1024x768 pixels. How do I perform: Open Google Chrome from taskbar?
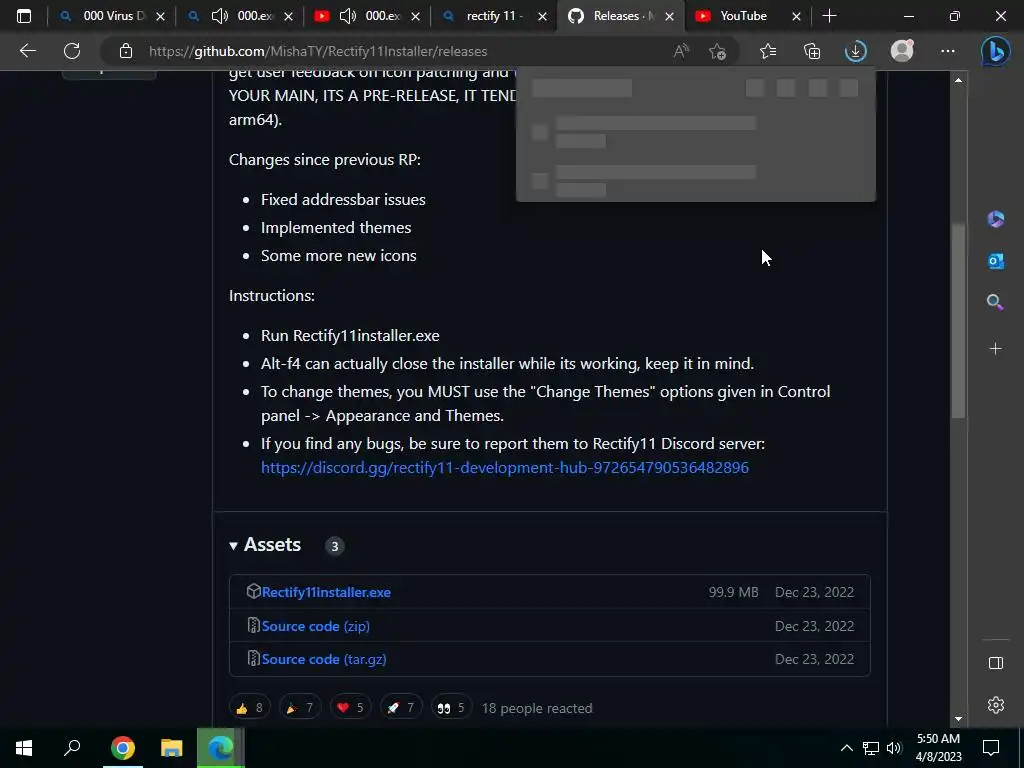point(122,748)
